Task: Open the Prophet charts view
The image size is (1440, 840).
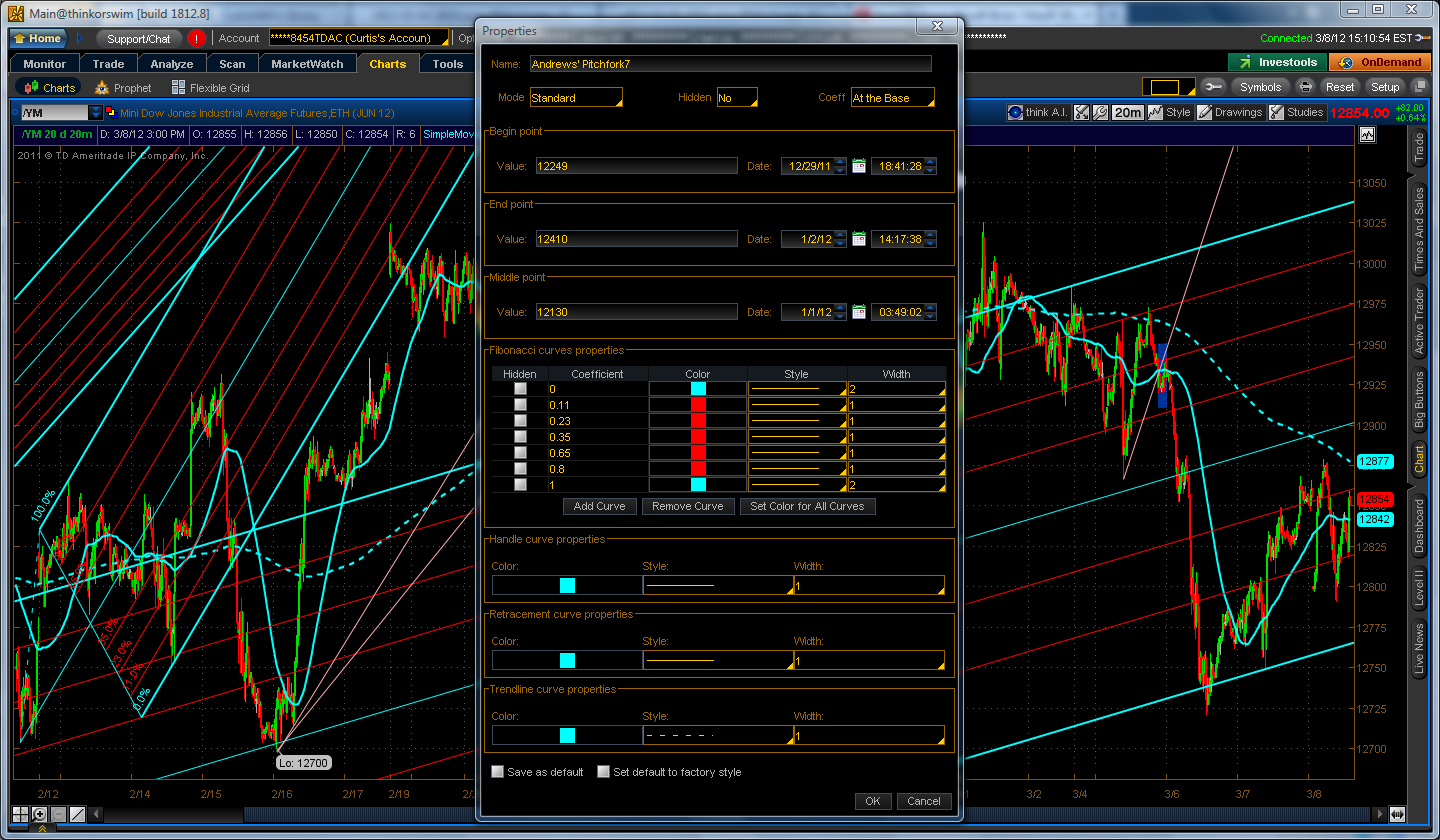Action: click(123, 88)
